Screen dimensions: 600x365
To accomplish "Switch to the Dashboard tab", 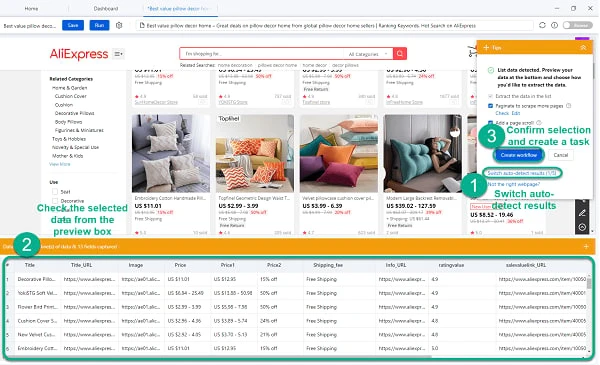I will pyautogui.click(x=106, y=8).
